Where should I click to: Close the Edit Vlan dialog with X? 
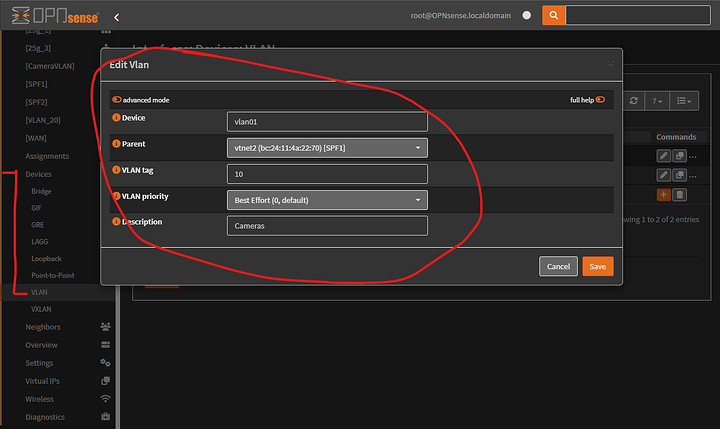[x=610, y=64]
